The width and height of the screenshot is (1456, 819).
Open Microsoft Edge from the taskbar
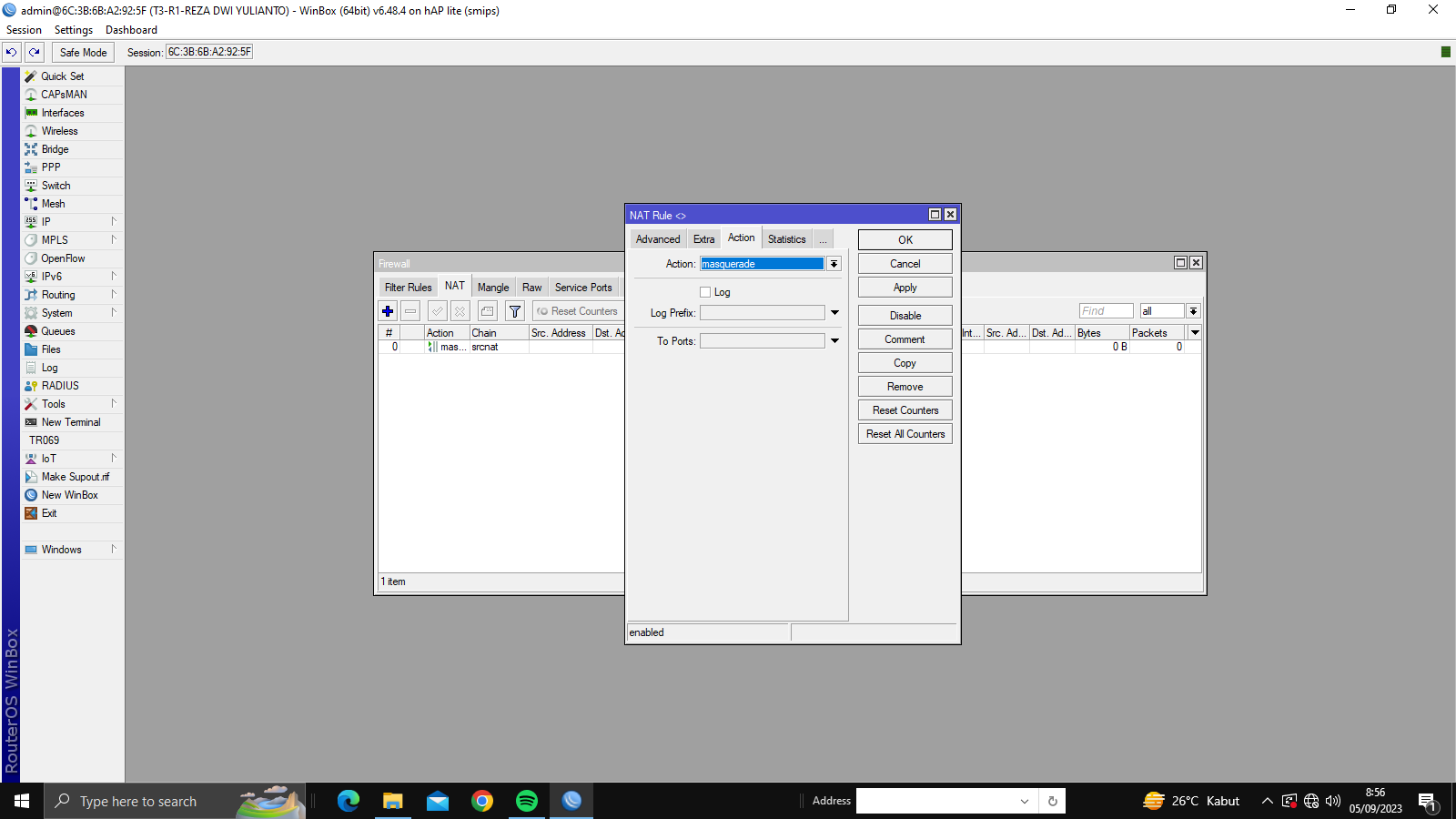[349, 801]
